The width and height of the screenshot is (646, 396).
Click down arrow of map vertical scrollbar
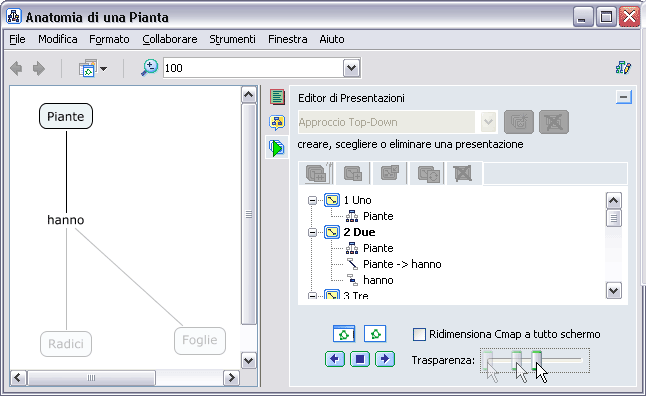(x=248, y=361)
